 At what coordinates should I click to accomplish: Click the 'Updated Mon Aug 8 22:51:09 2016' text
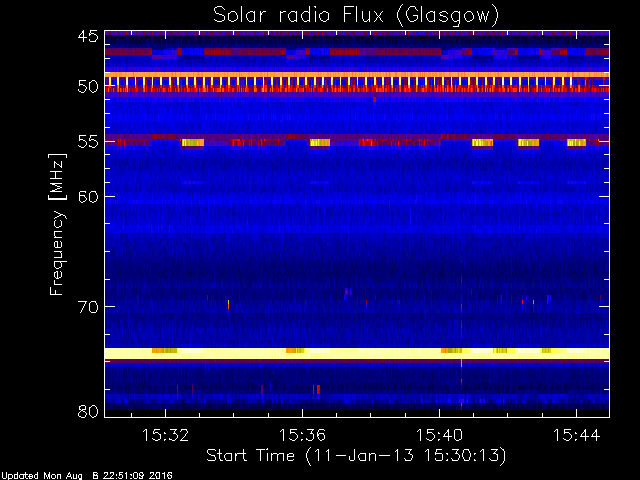(x=87, y=476)
